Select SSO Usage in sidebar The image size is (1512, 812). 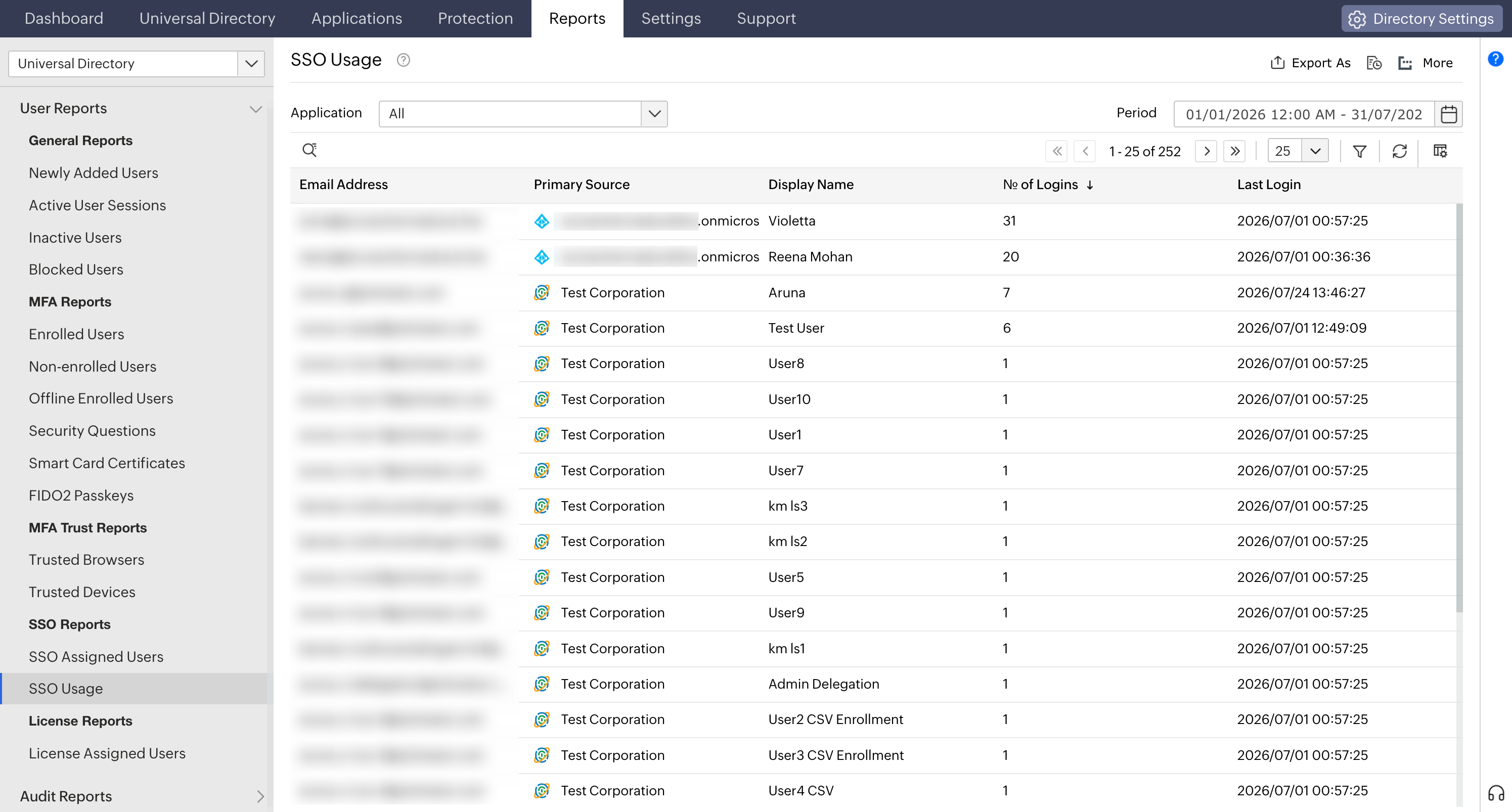coord(133,688)
